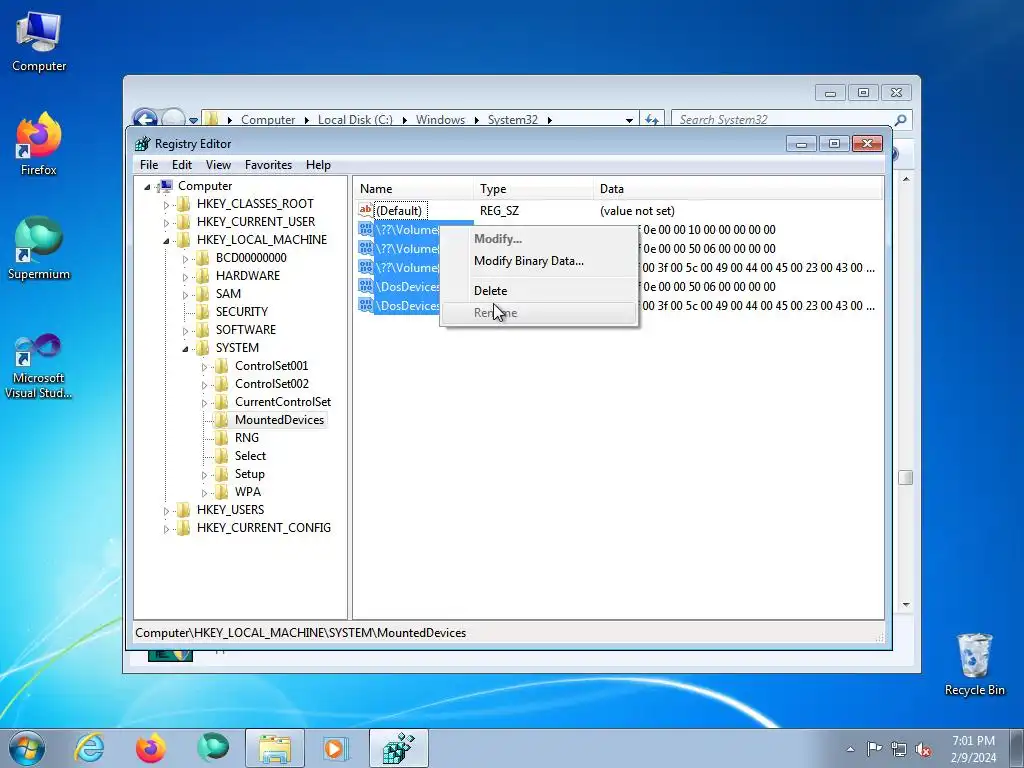This screenshot has height=768, width=1024.
Task: Choose Modify... from the context menu
Action: pos(539,239)
